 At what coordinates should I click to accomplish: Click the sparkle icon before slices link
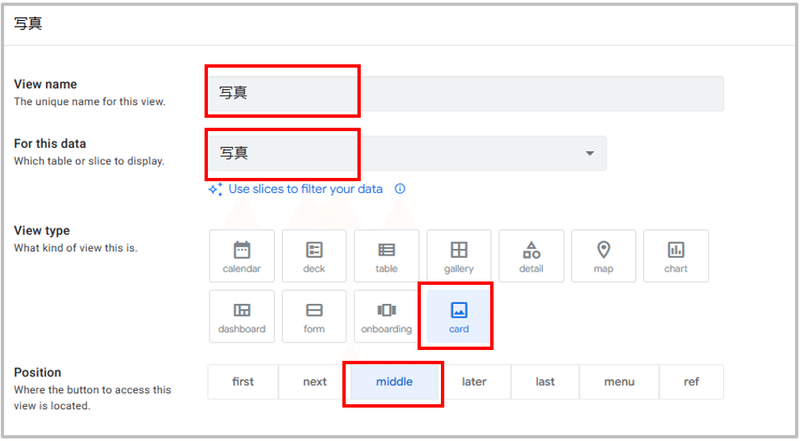[215, 189]
